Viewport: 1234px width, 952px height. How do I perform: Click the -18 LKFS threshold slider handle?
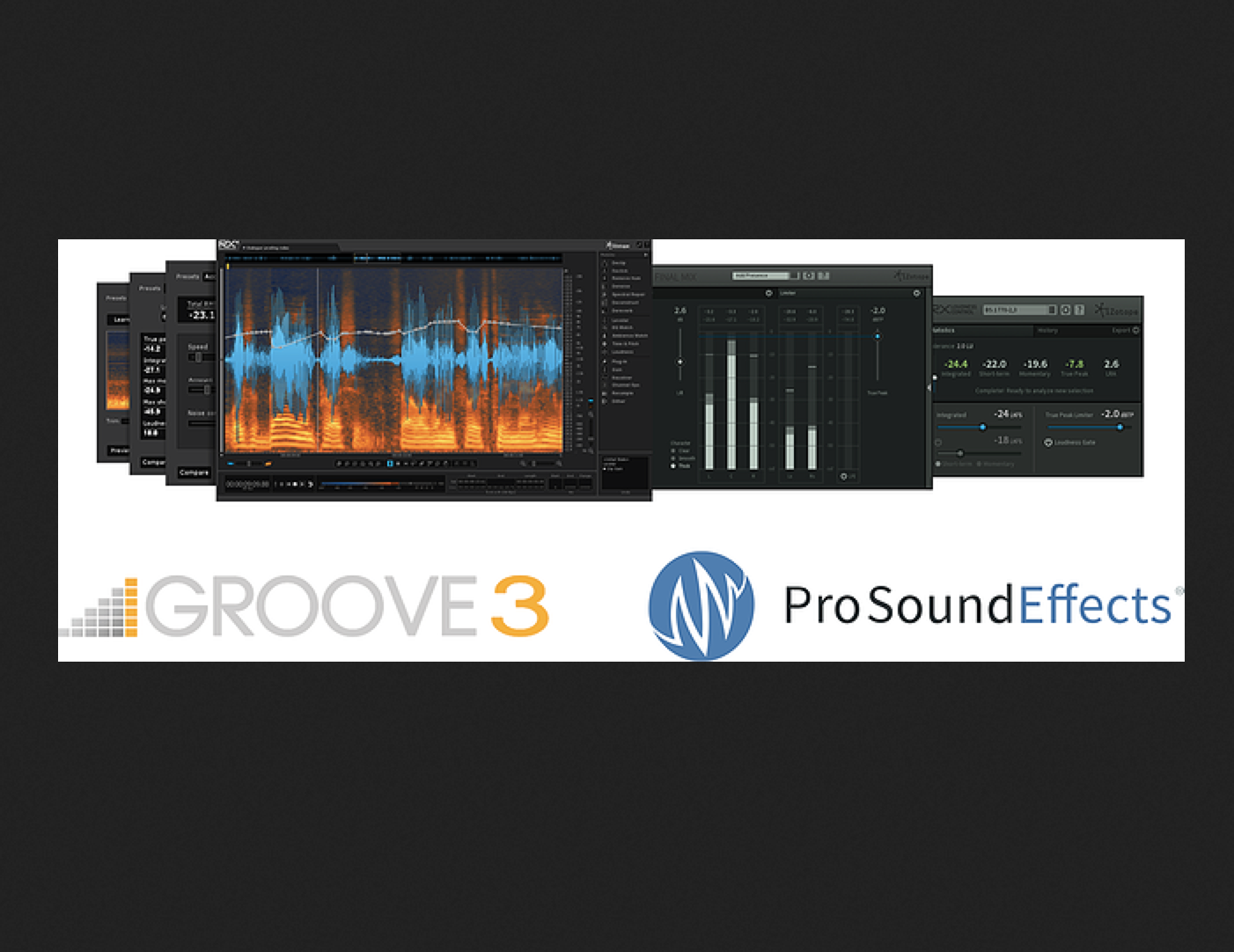coord(960,453)
